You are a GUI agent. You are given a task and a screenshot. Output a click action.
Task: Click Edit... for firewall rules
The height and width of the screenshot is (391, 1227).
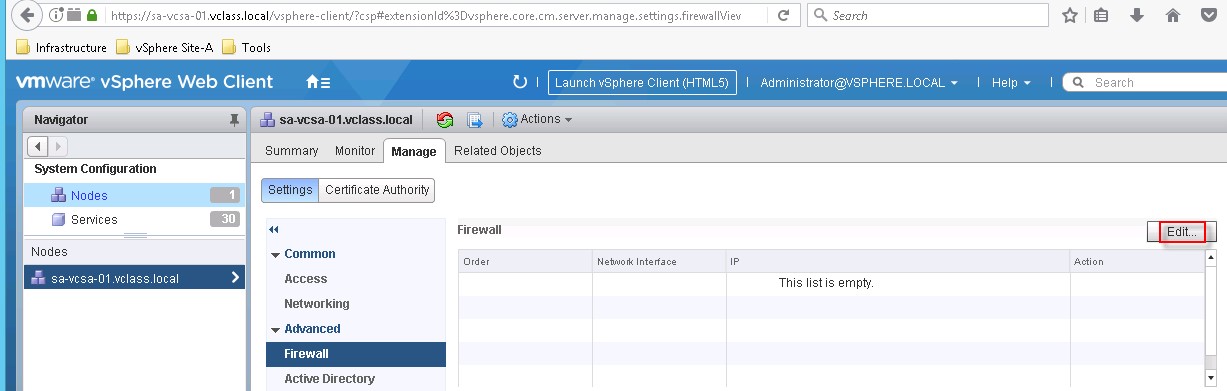(1182, 231)
